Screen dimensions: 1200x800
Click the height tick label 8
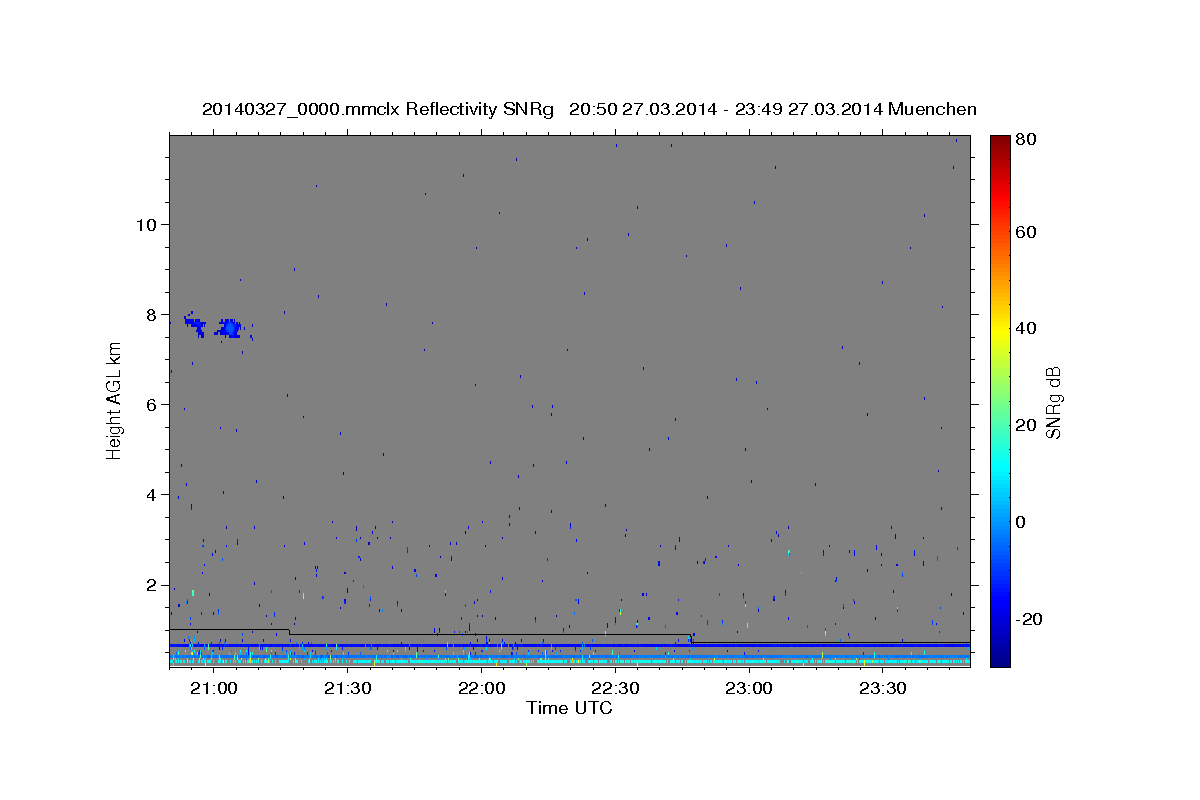[x=151, y=314]
